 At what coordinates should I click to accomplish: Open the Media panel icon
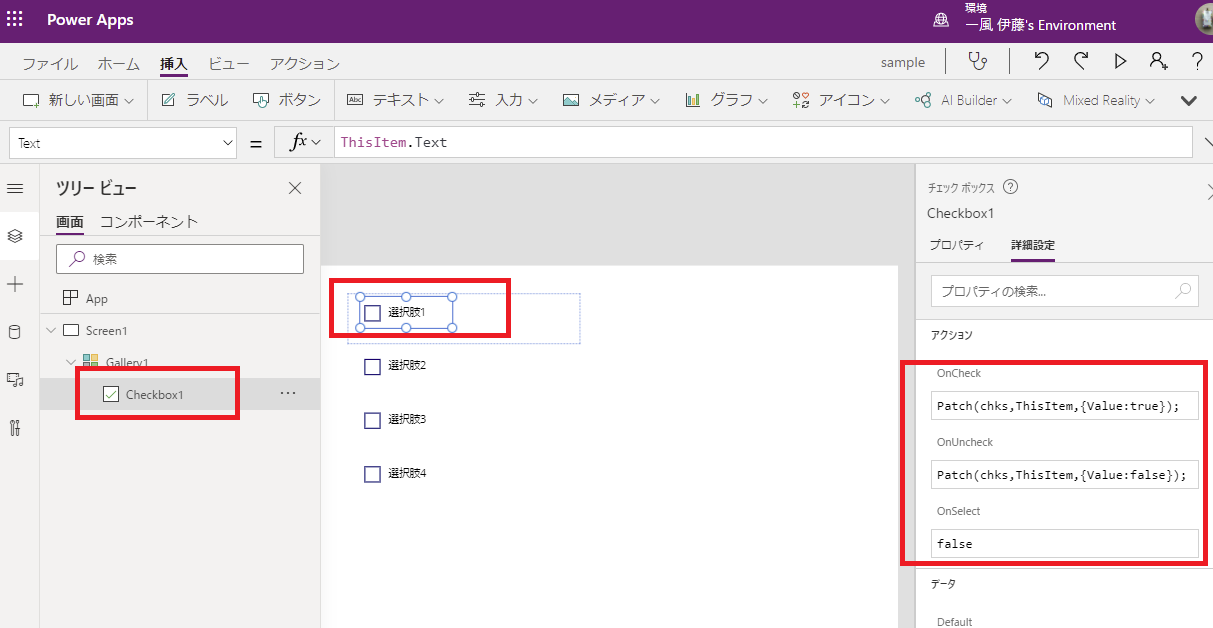point(15,380)
